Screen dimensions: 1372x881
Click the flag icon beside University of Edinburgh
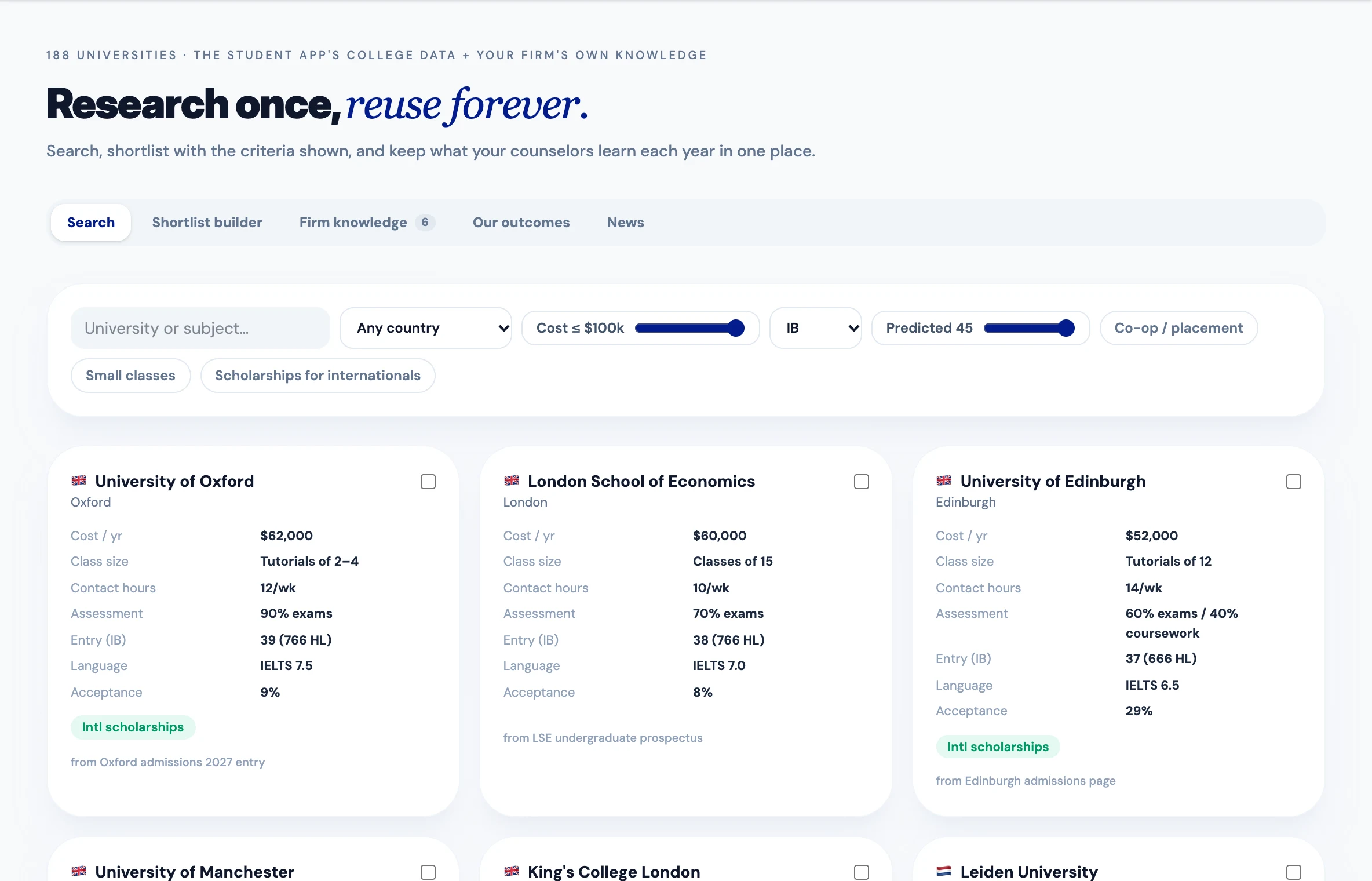click(x=944, y=480)
